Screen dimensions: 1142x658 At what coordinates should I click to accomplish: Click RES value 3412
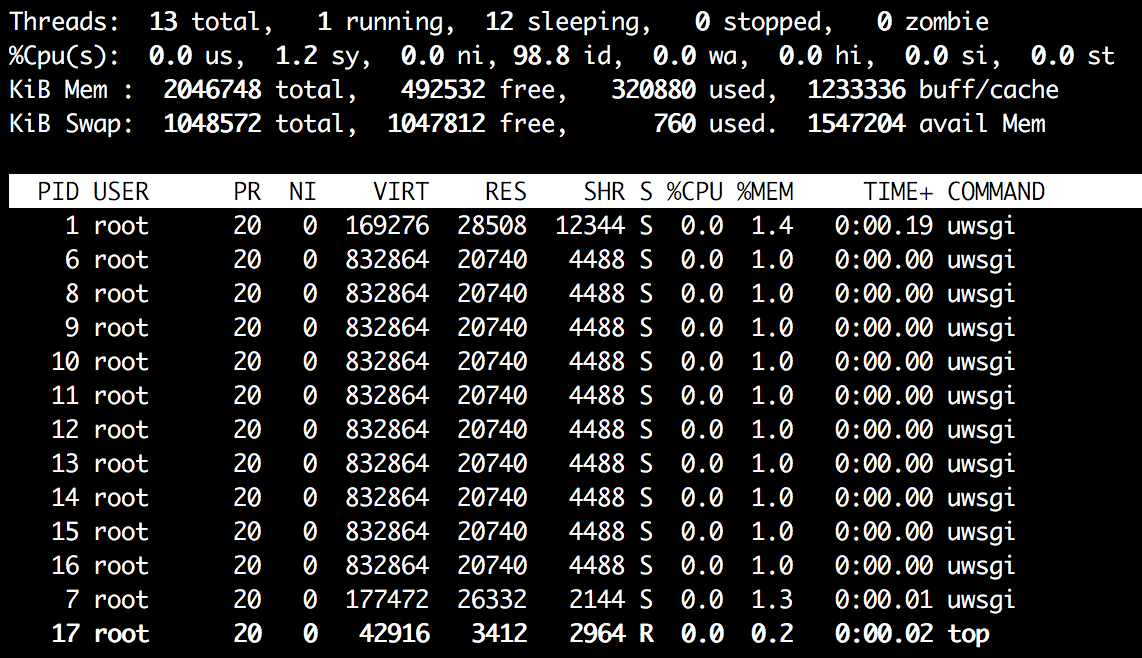[499, 633]
